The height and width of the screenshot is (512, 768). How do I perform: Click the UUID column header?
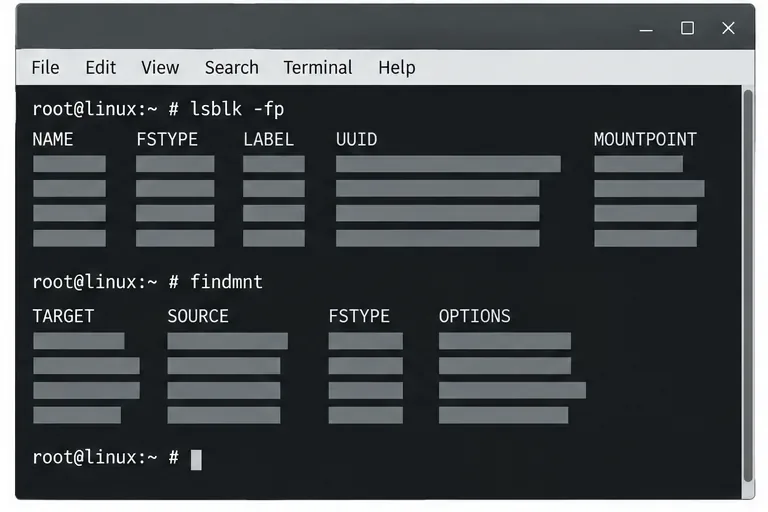pyautogui.click(x=357, y=140)
